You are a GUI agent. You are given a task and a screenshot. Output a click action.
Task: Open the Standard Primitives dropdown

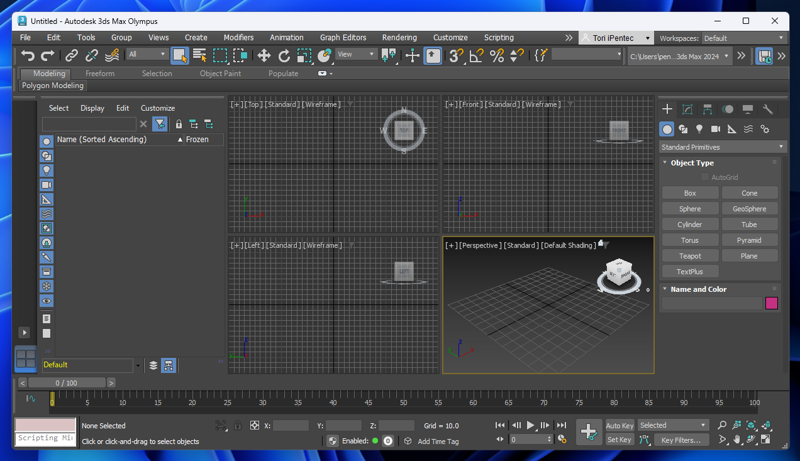(722, 147)
